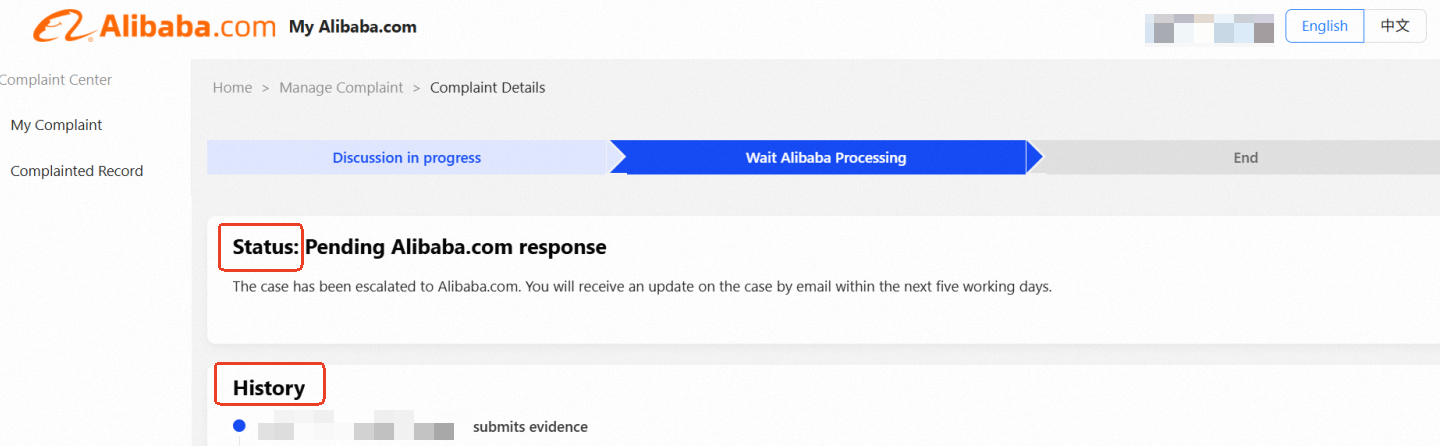Click the Status: label
Screen dimensions: 1440x446
pyautogui.click(x=266, y=247)
